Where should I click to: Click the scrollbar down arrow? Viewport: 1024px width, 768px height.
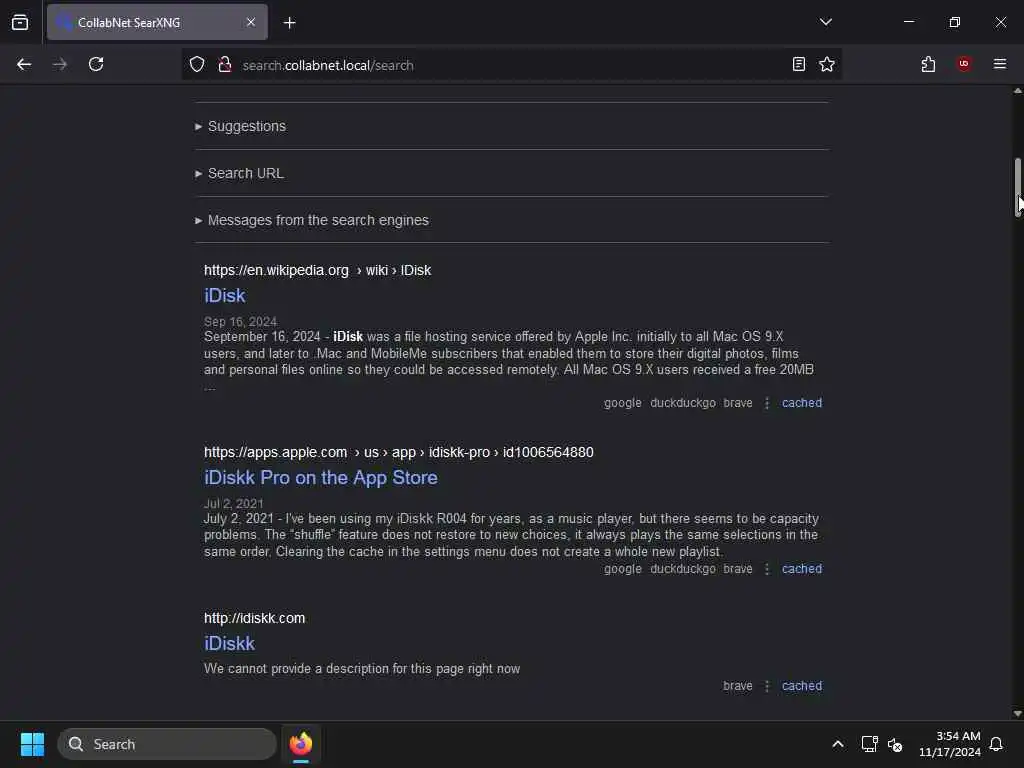(1017, 714)
